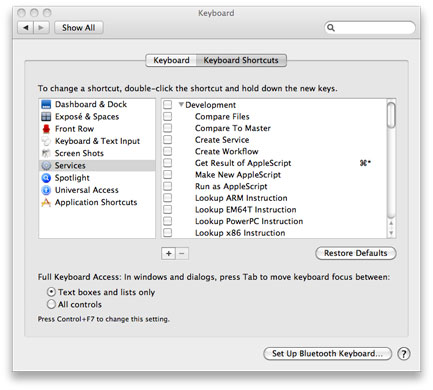Enable the Create Service checkbox
This screenshot has width=433, height=390.
168,140
